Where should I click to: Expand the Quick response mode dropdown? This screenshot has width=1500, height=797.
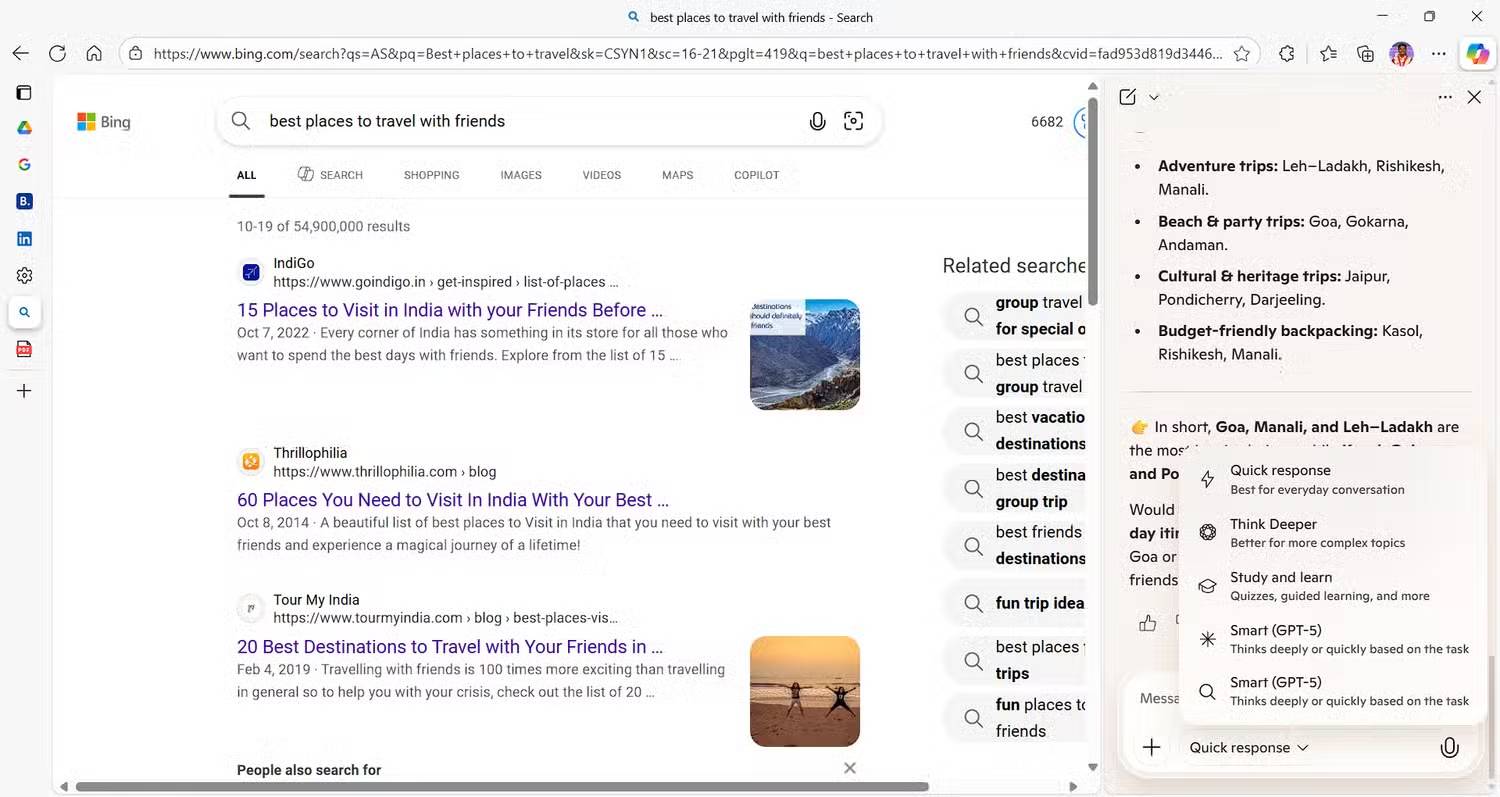tap(1248, 748)
